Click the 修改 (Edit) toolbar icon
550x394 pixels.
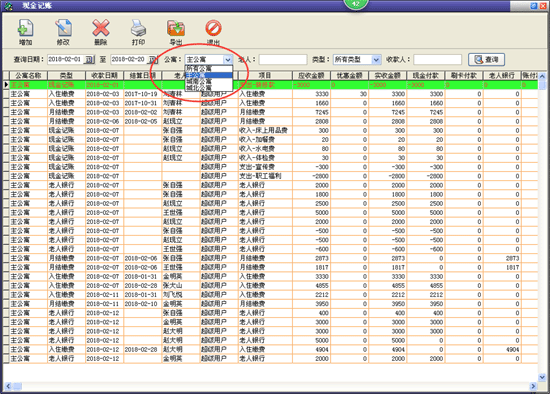click(63, 28)
